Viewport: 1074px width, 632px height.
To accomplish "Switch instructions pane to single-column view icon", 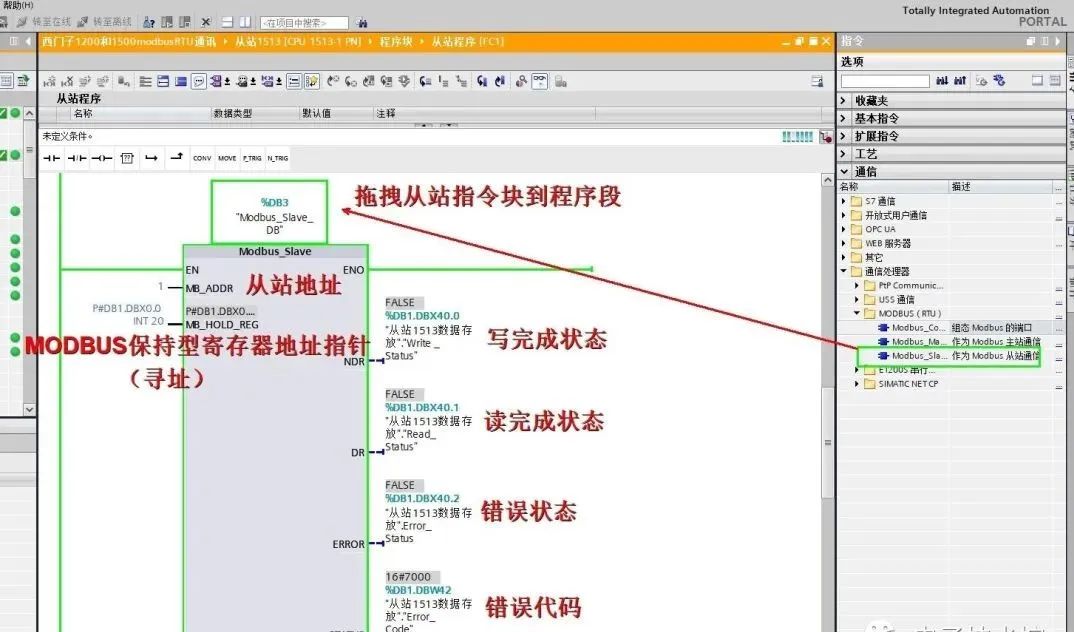I will 1037,81.
